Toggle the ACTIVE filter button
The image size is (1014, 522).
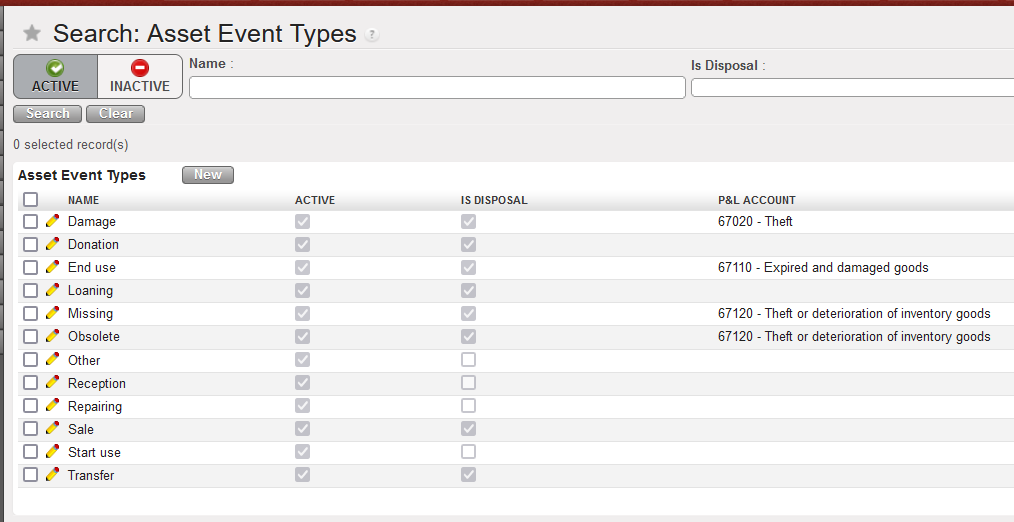pos(55,77)
